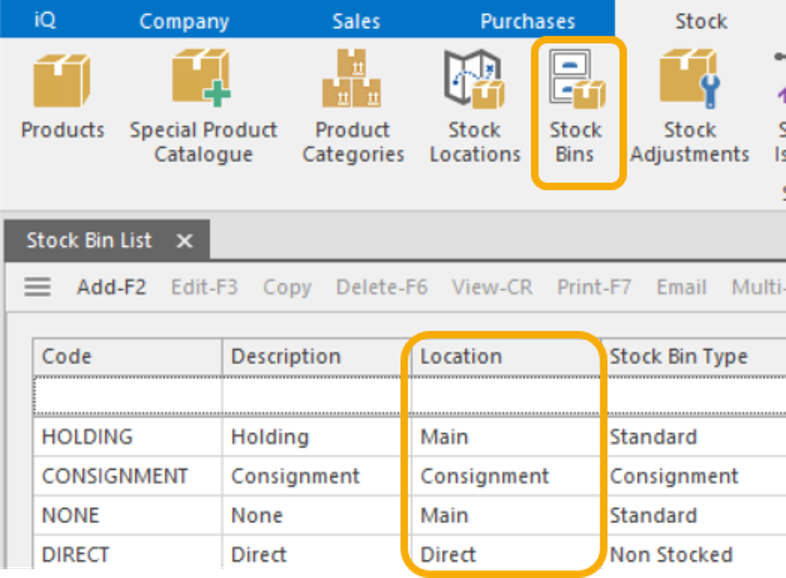Click Add-F2 button

[111, 287]
